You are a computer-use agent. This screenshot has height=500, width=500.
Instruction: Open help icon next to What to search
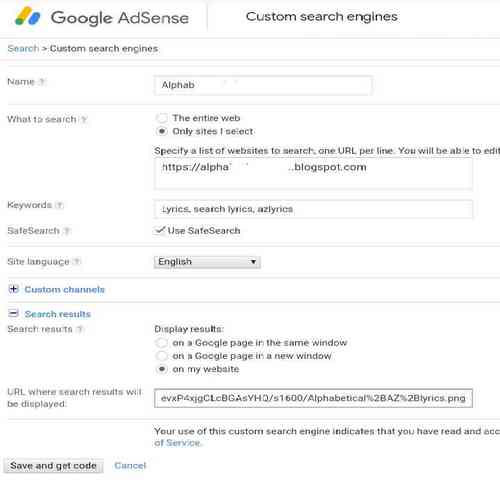(84, 119)
